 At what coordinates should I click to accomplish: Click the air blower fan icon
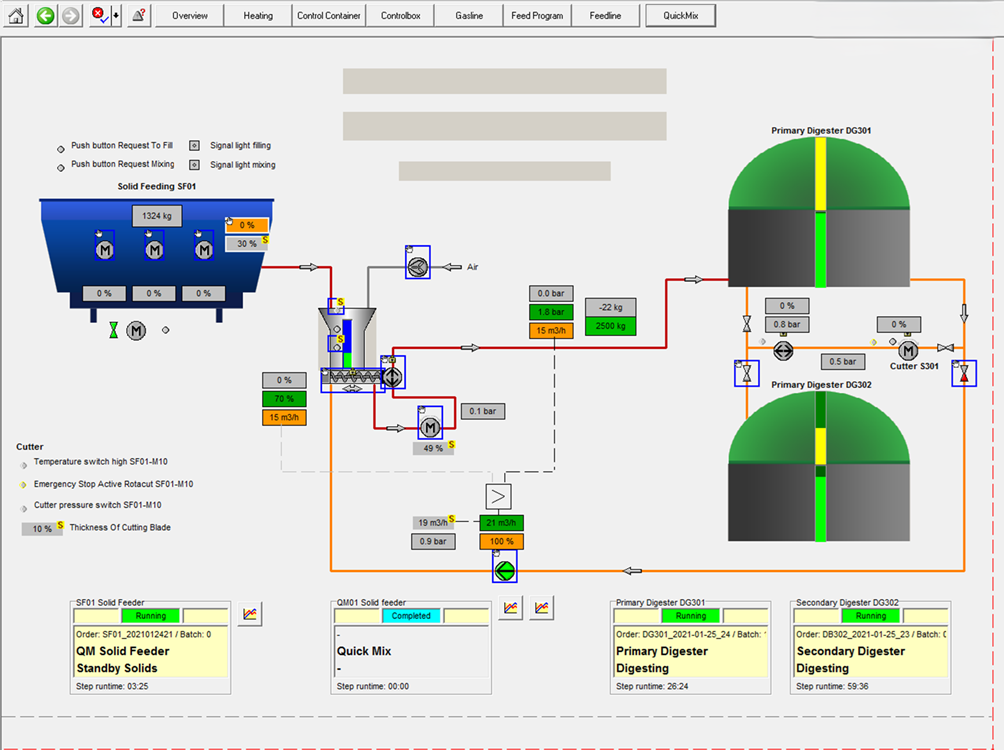coord(417,263)
